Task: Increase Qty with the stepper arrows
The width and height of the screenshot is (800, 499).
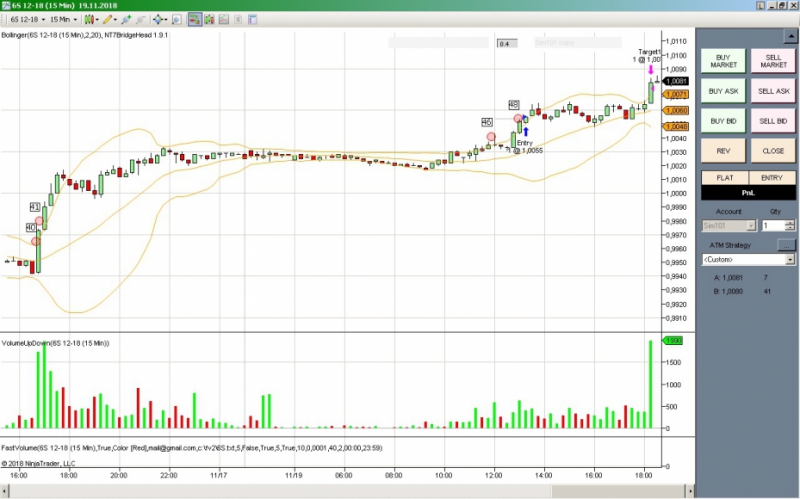Action: 790,223
